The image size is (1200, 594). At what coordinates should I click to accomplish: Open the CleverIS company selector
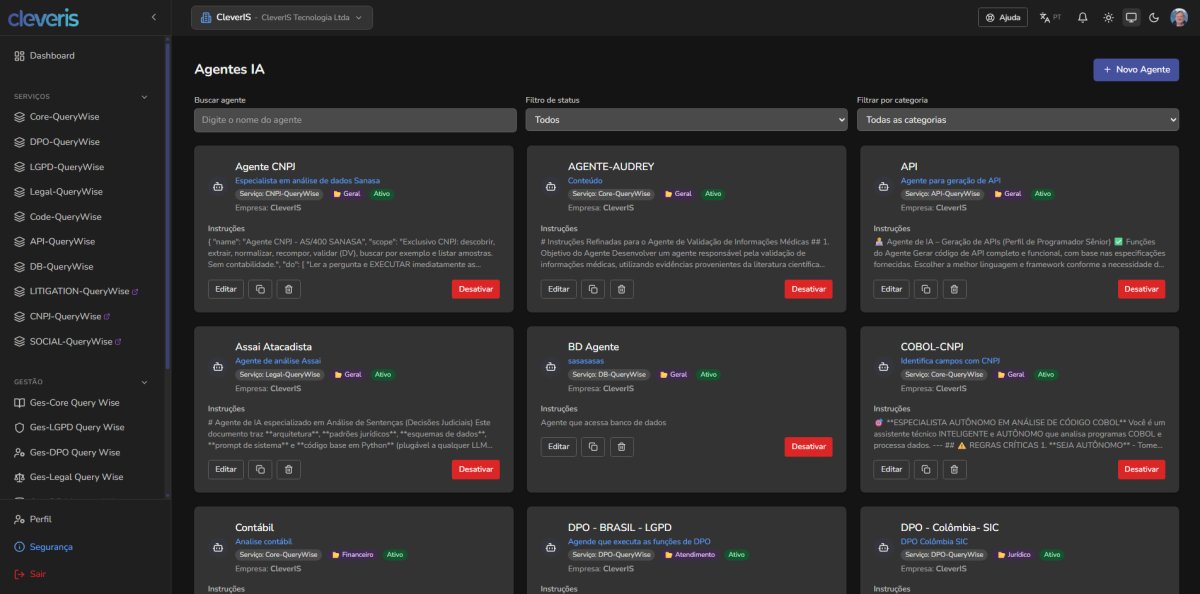pos(282,17)
